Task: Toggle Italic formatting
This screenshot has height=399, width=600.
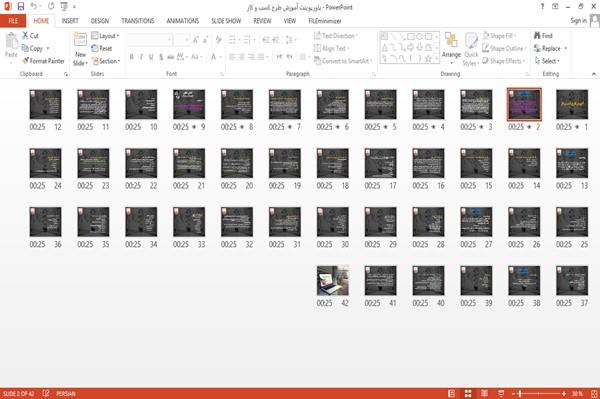Action: click(x=141, y=57)
